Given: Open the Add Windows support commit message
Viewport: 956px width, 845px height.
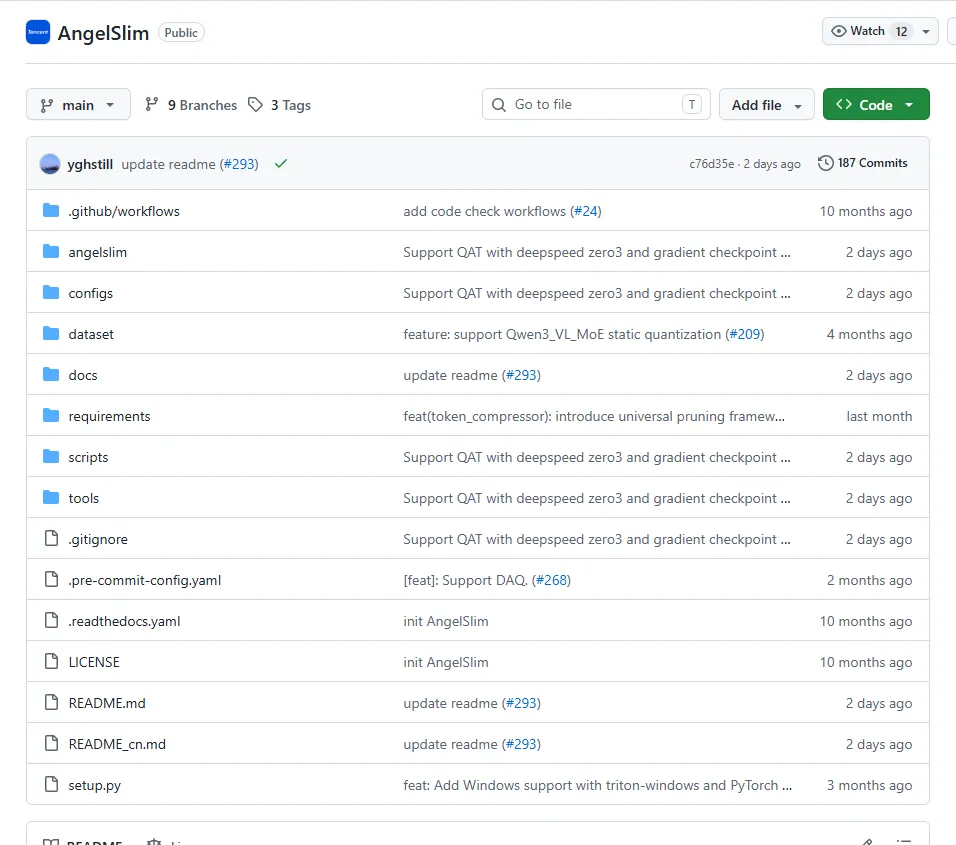Looking at the screenshot, I should tap(598, 785).
